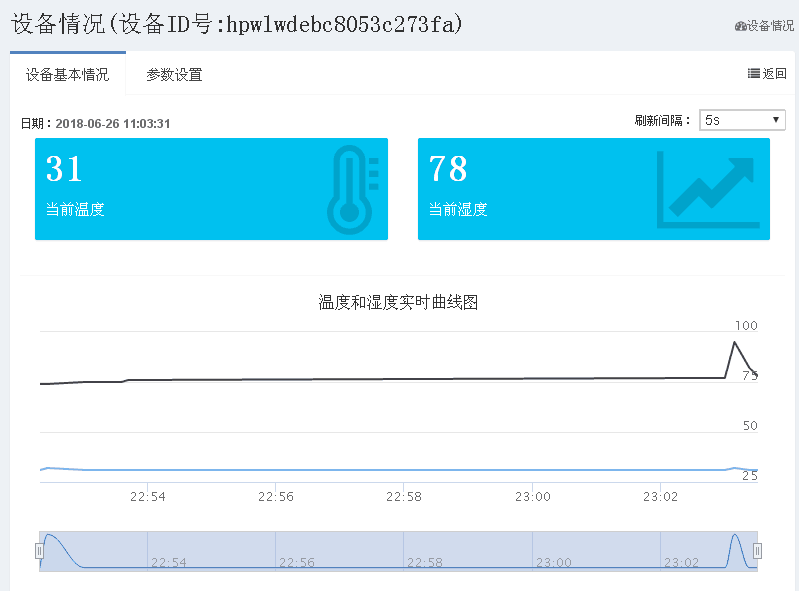Image resolution: width=799 pixels, height=591 pixels.
Task: Select the 设备基本情况 tab
Action: coord(68,74)
